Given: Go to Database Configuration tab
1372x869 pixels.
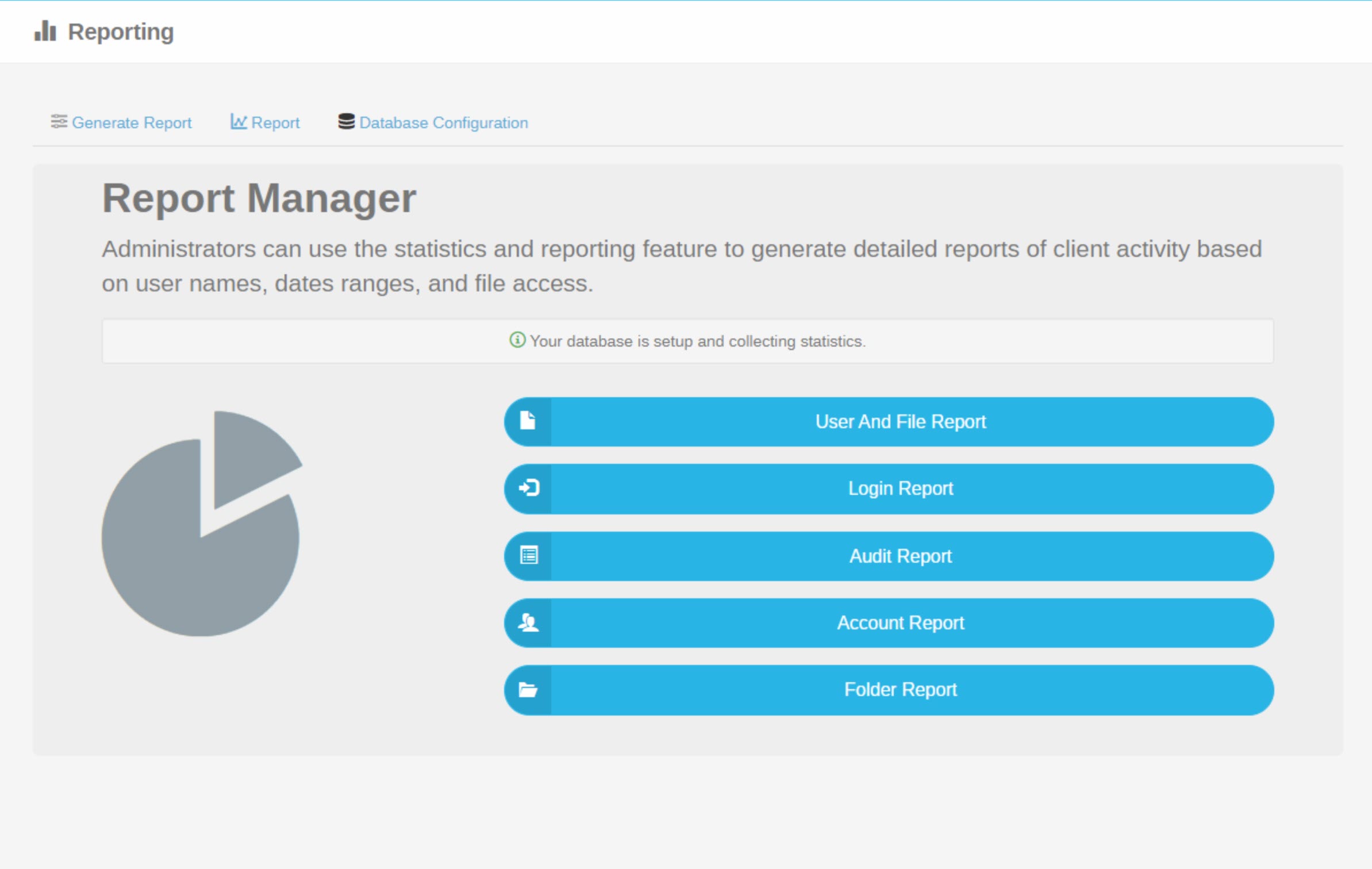Looking at the screenshot, I should point(433,122).
